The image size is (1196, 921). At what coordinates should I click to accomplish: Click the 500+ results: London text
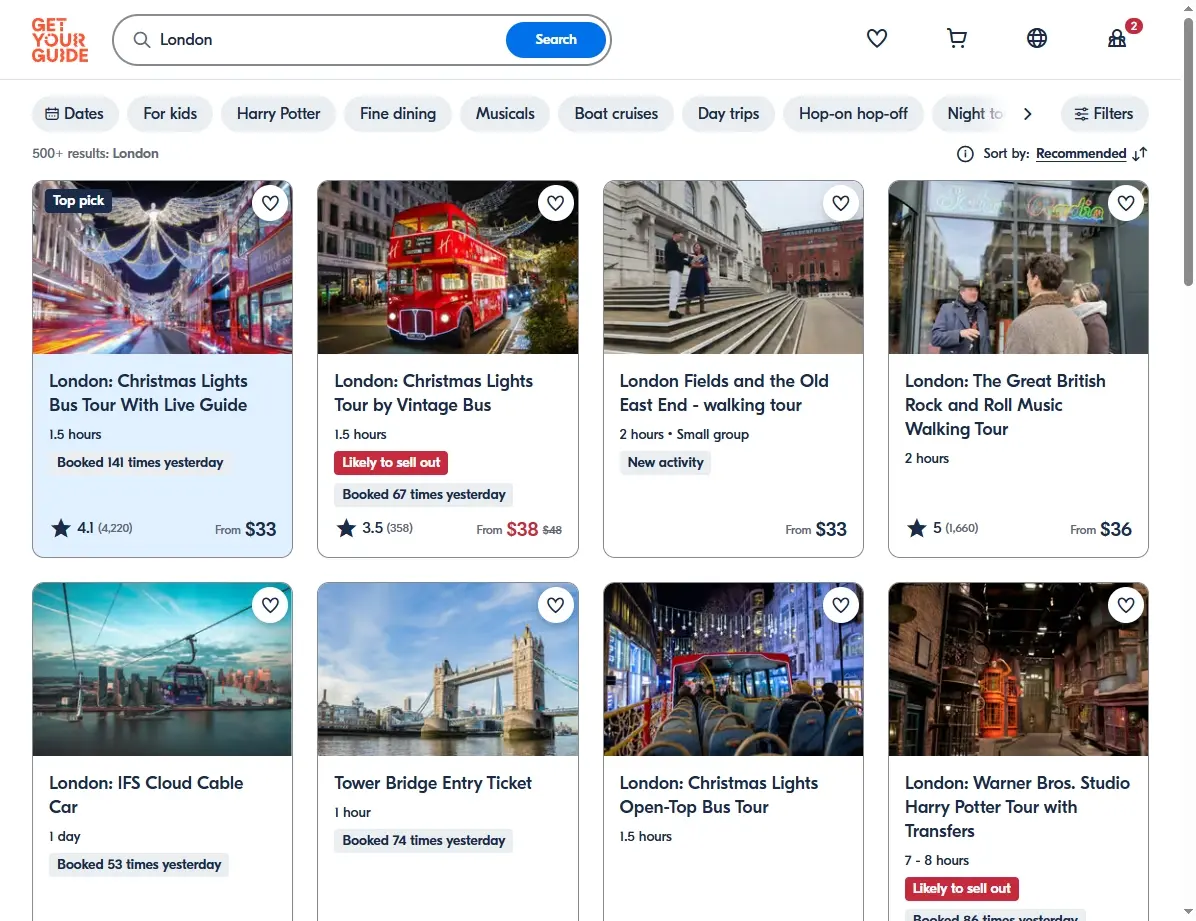click(x=95, y=153)
